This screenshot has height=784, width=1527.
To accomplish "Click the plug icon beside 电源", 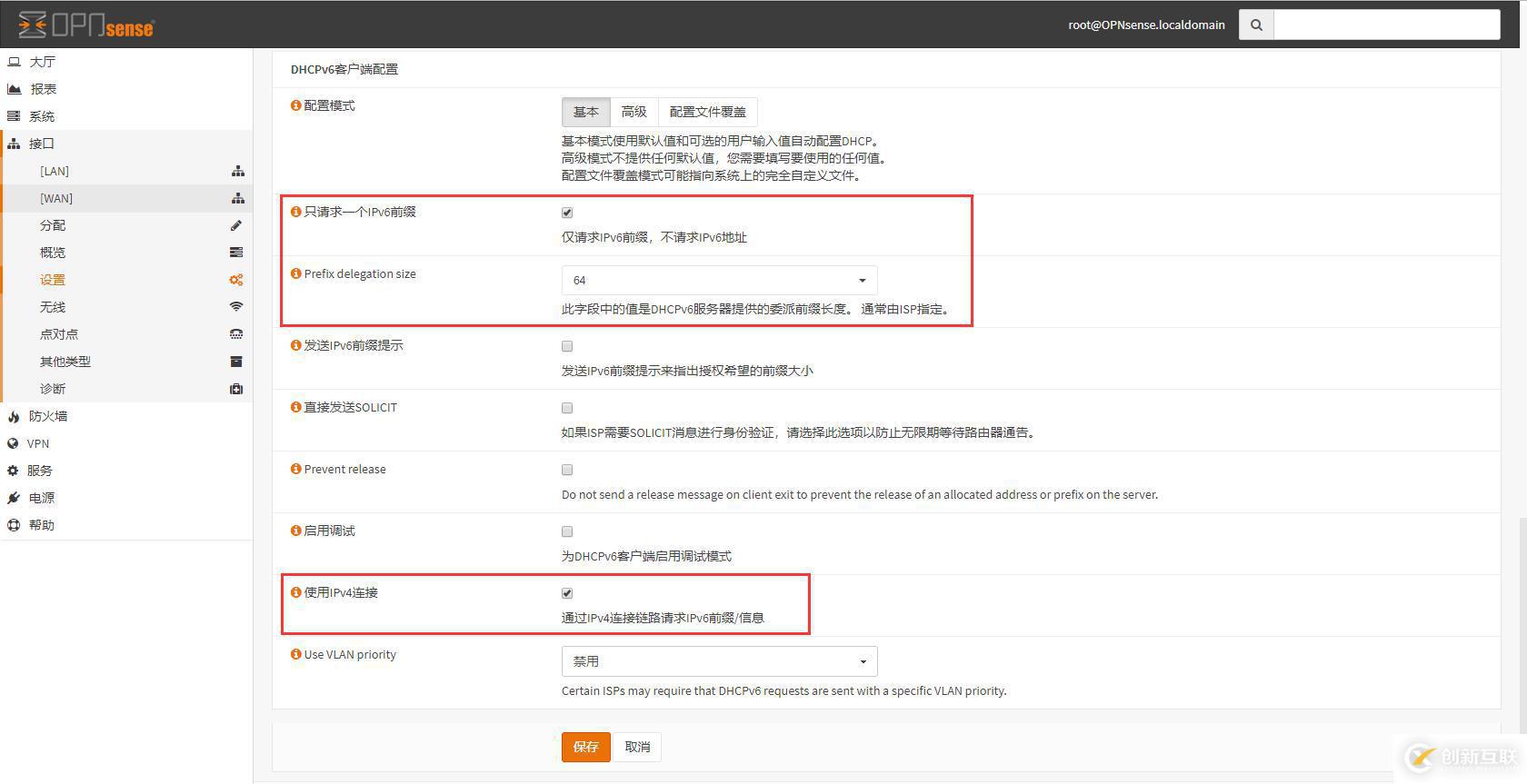I will coord(14,498).
